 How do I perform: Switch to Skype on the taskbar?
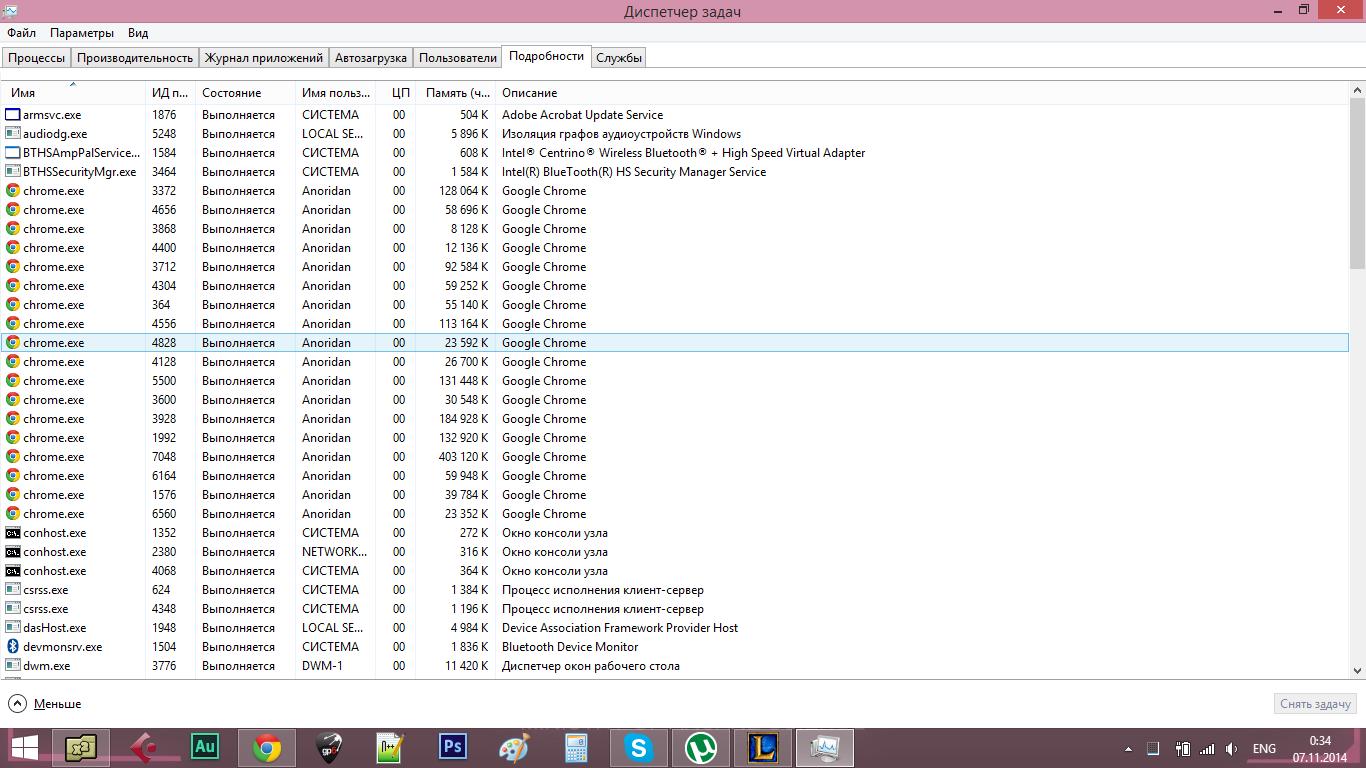pos(639,748)
